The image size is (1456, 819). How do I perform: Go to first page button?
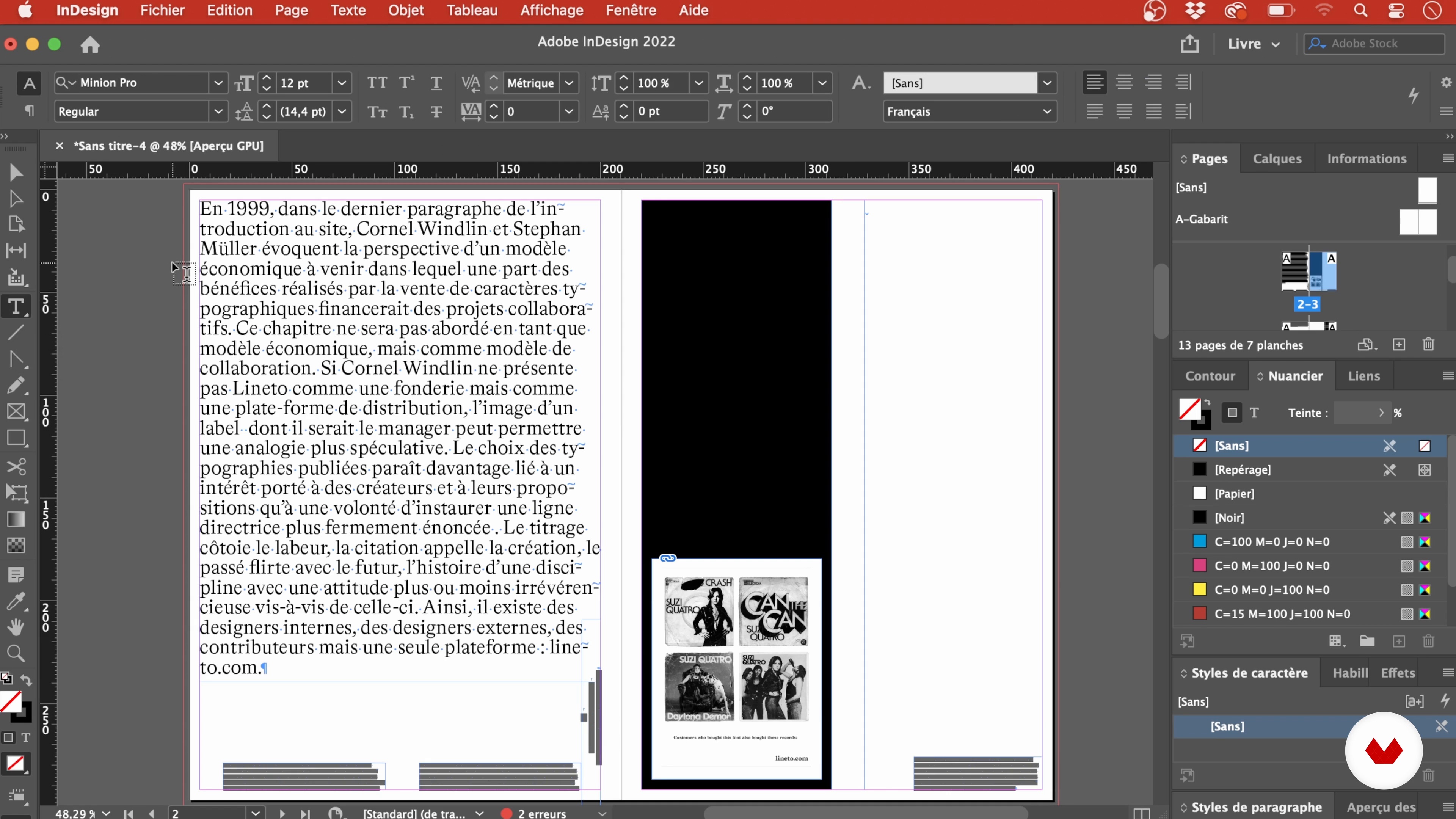(x=129, y=813)
